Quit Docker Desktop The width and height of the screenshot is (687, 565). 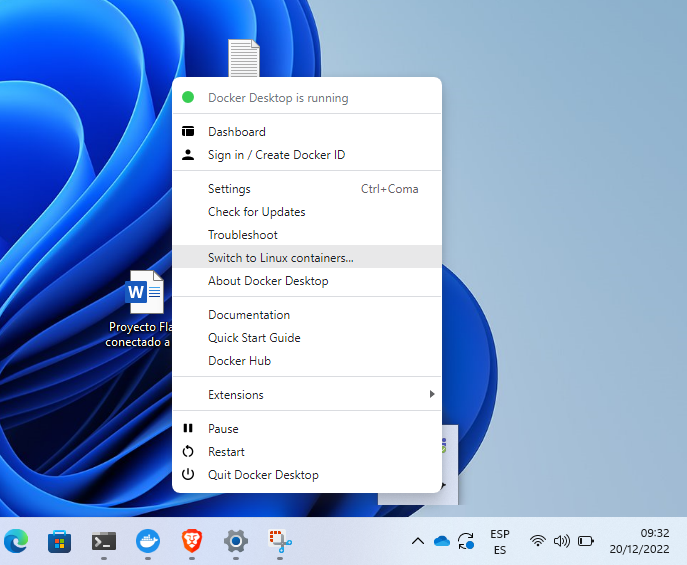point(307,475)
